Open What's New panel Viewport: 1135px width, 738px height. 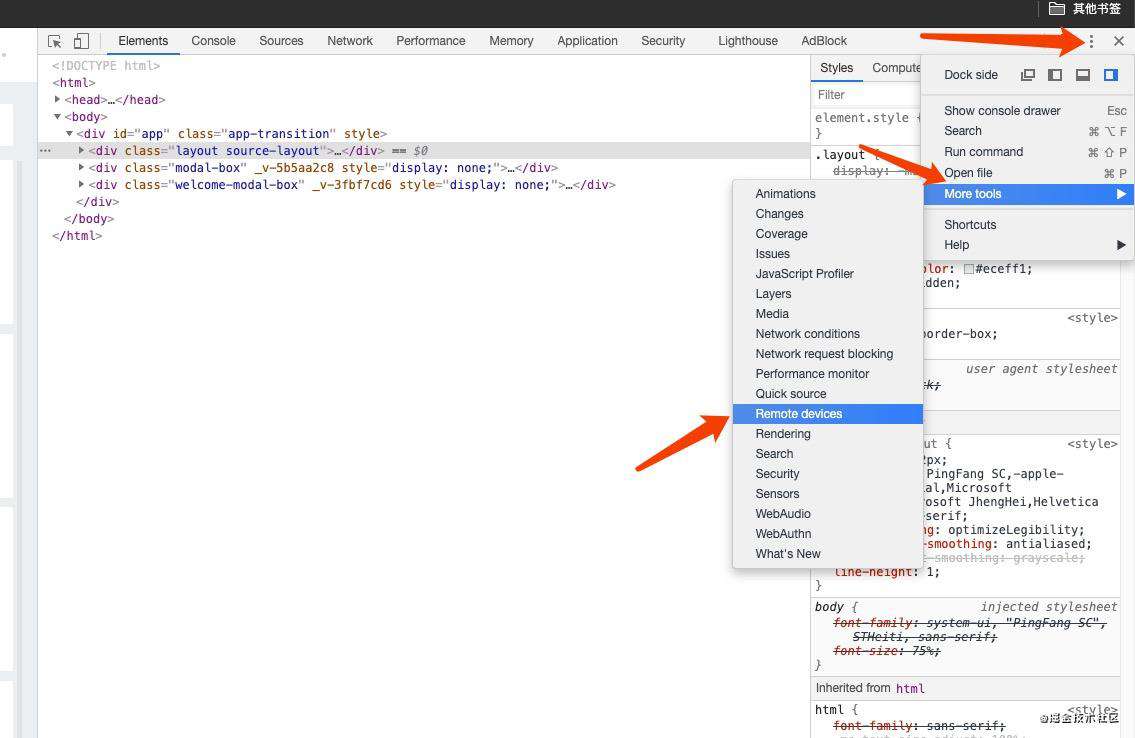(x=828, y=554)
